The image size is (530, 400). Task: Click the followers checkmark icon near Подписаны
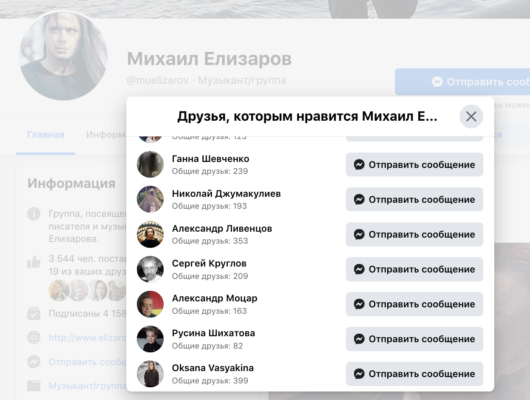[x=34, y=313]
